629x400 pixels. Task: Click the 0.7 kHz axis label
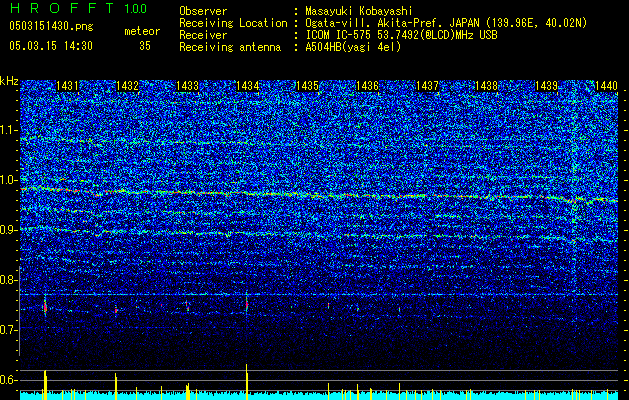coord(8,330)
